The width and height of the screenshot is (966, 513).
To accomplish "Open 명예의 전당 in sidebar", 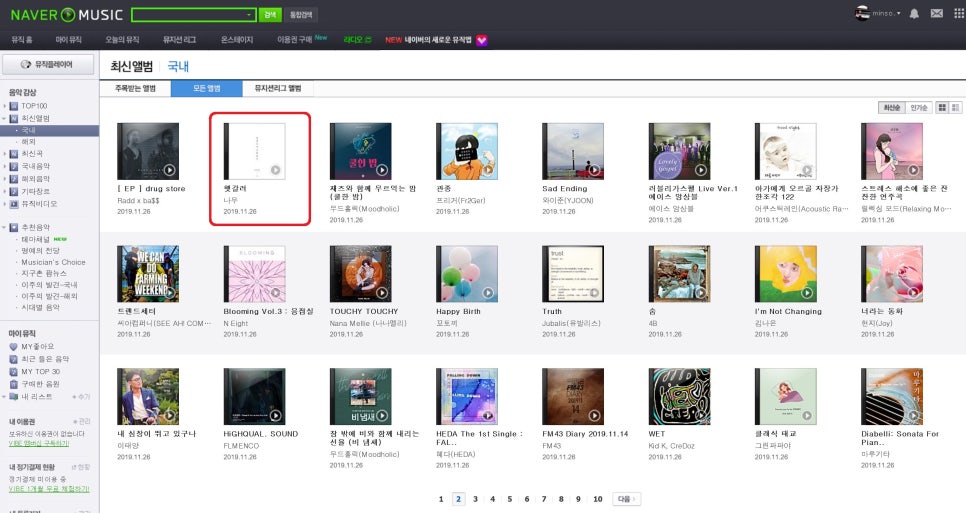I will (x=41, y=251).
